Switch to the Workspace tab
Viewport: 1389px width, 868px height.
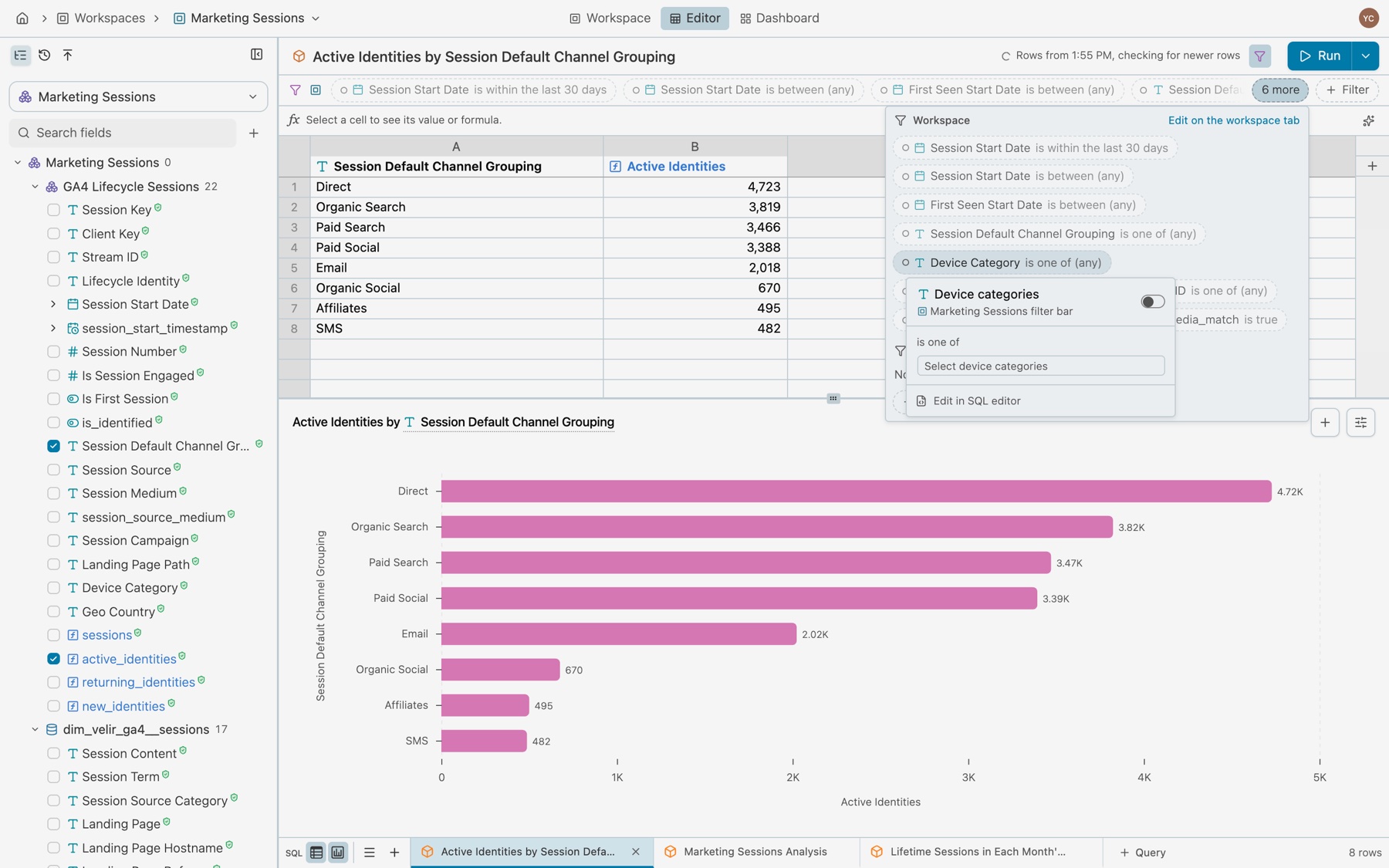tap(610, 18)
